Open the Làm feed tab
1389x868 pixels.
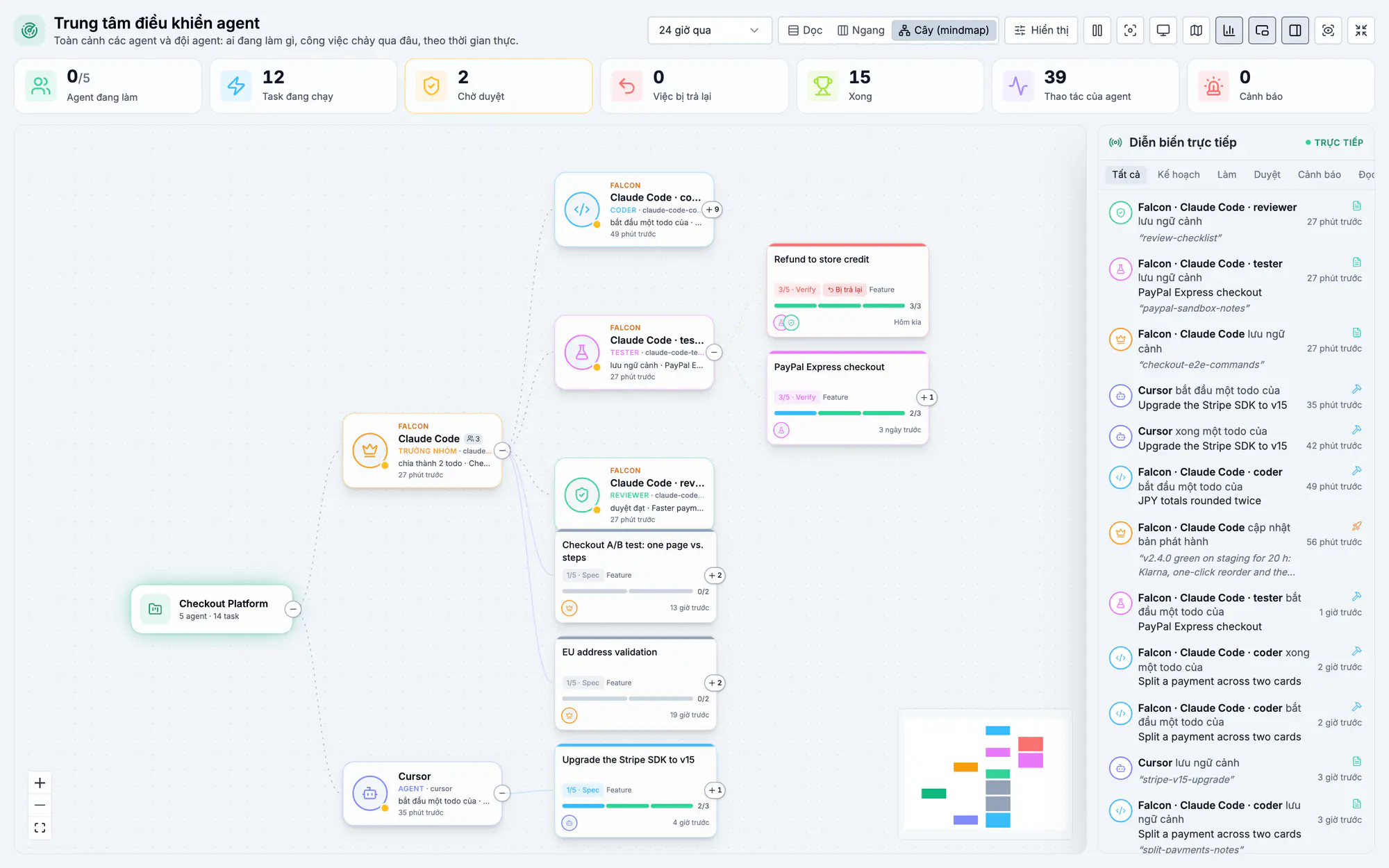[x=1226, y=174]
